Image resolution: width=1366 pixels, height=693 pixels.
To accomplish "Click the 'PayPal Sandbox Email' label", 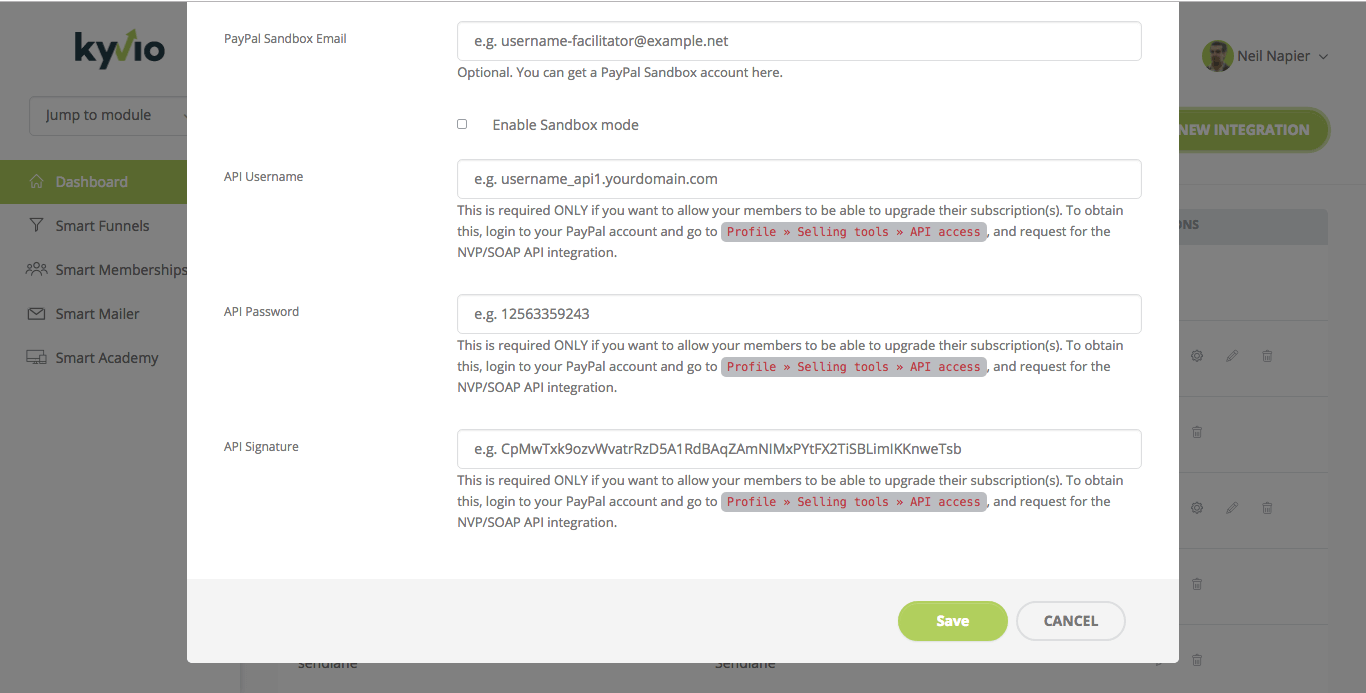I will (x=285, y=39).
